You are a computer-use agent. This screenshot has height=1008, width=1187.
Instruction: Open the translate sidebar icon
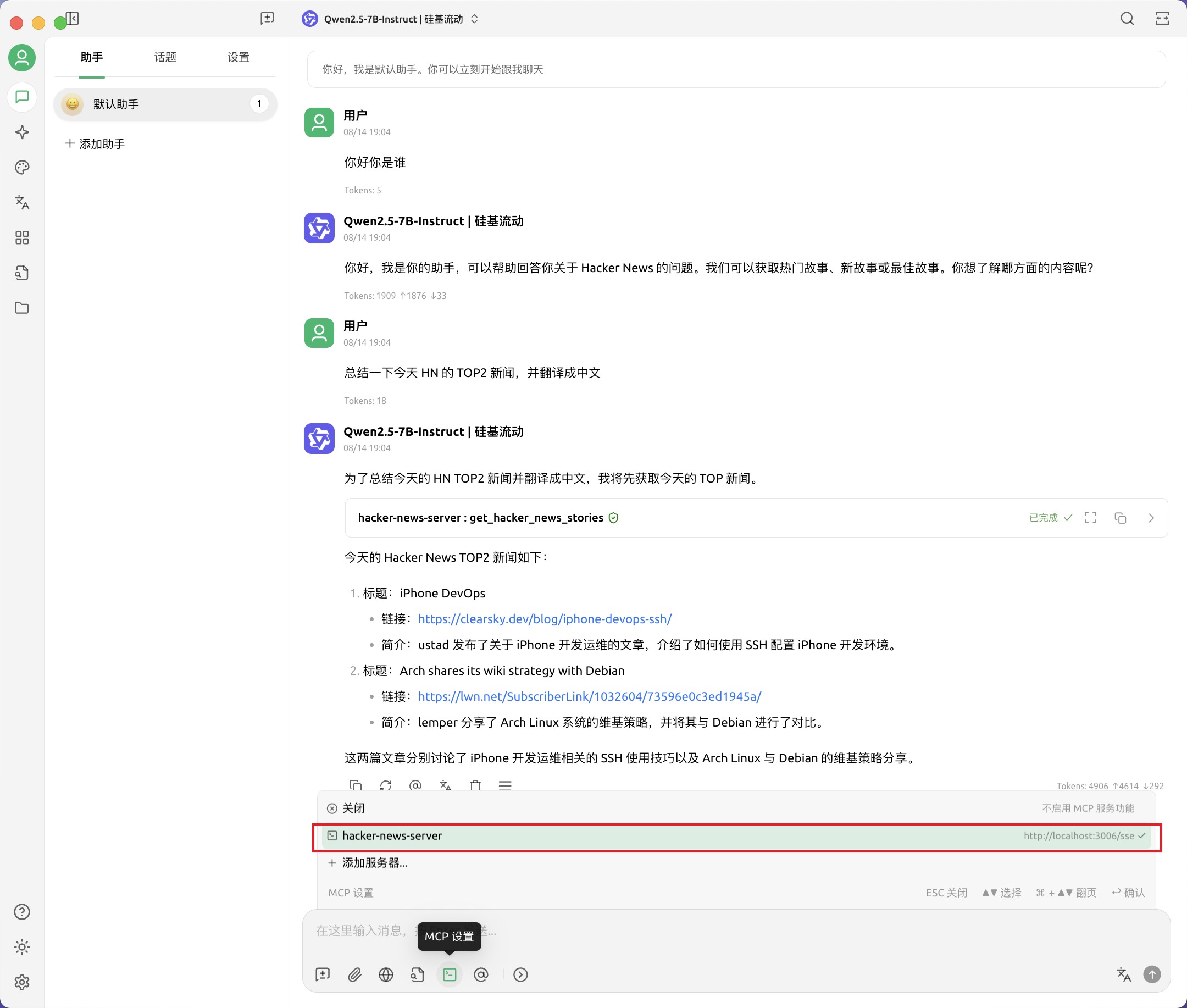point(21,202)
